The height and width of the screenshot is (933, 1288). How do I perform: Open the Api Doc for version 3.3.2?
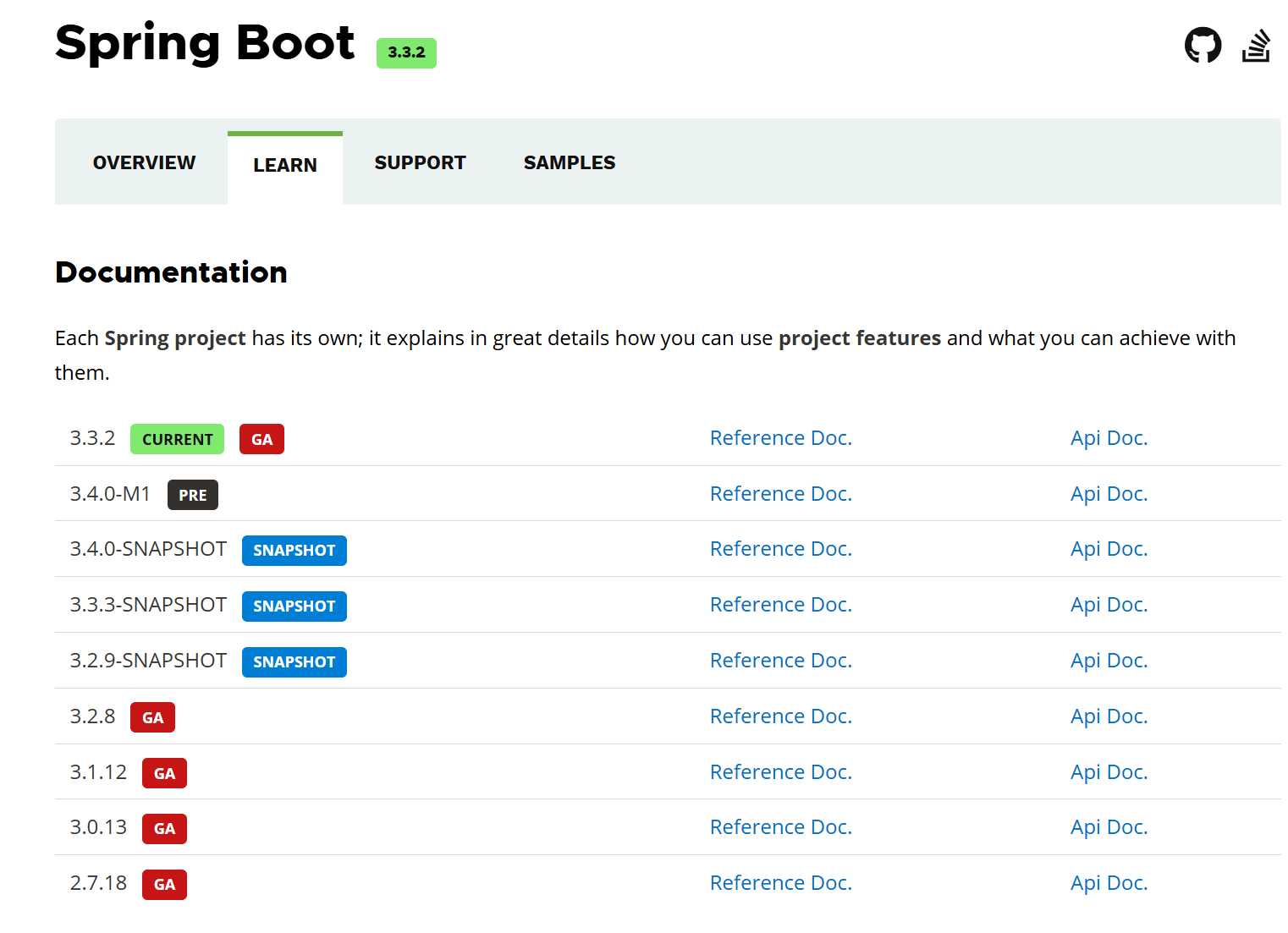coord(1109,438)
